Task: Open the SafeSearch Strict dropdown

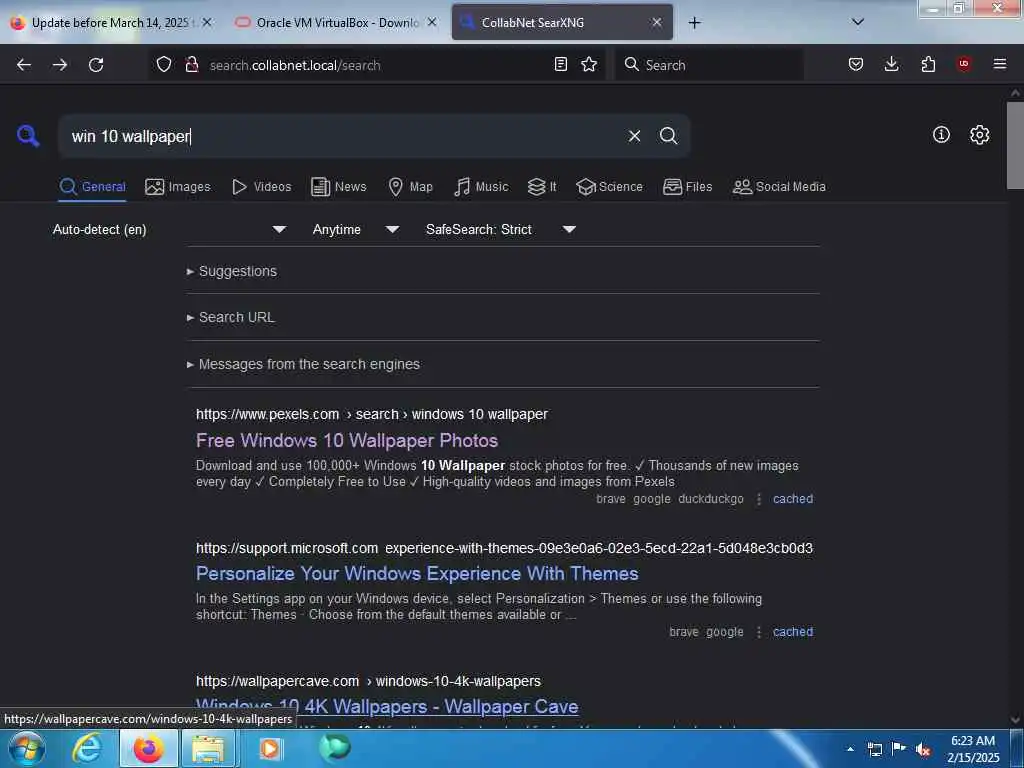Action: 500,229
